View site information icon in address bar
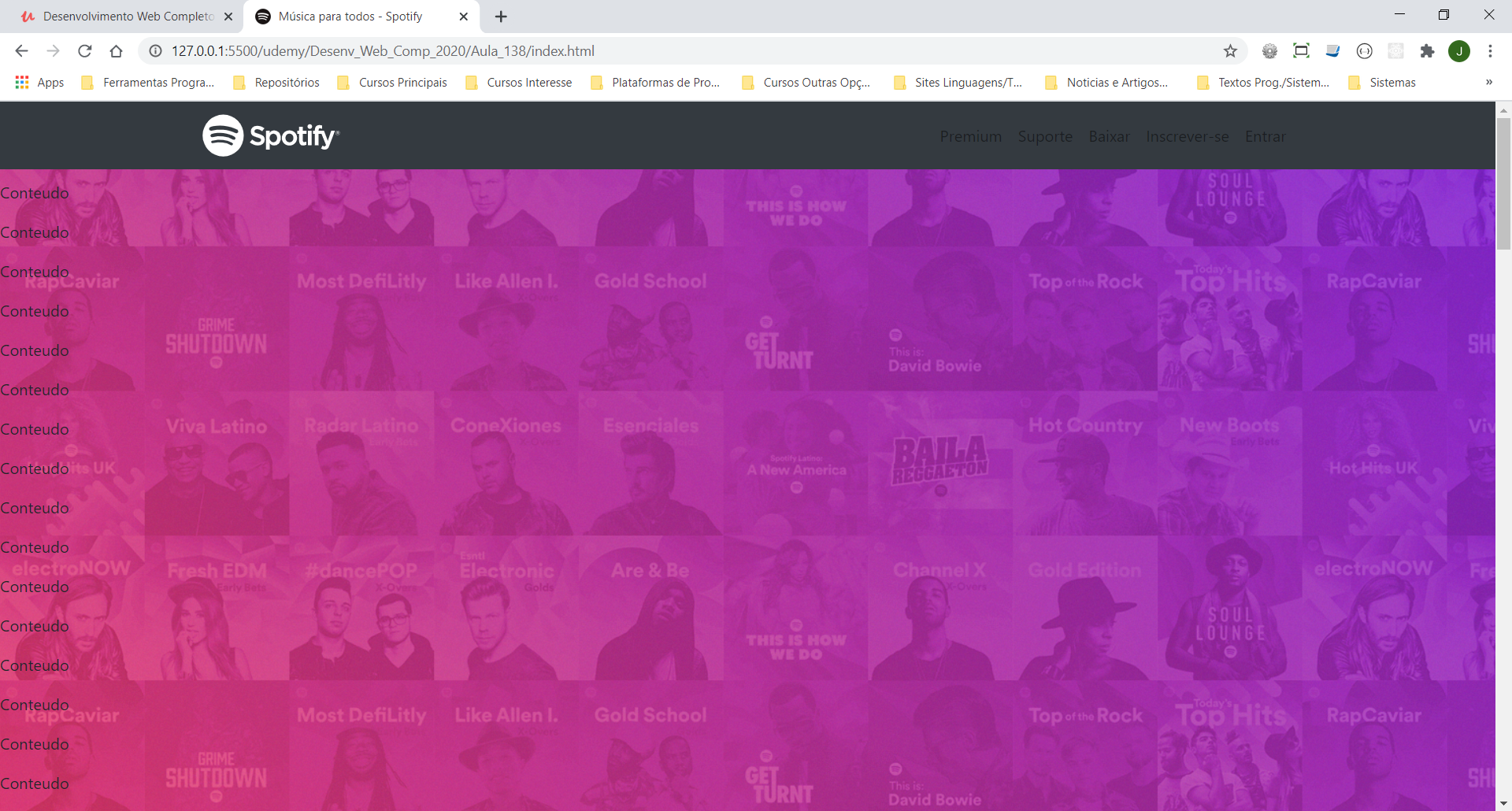Viewport: 1512px width, 811px height. (156, 51)
